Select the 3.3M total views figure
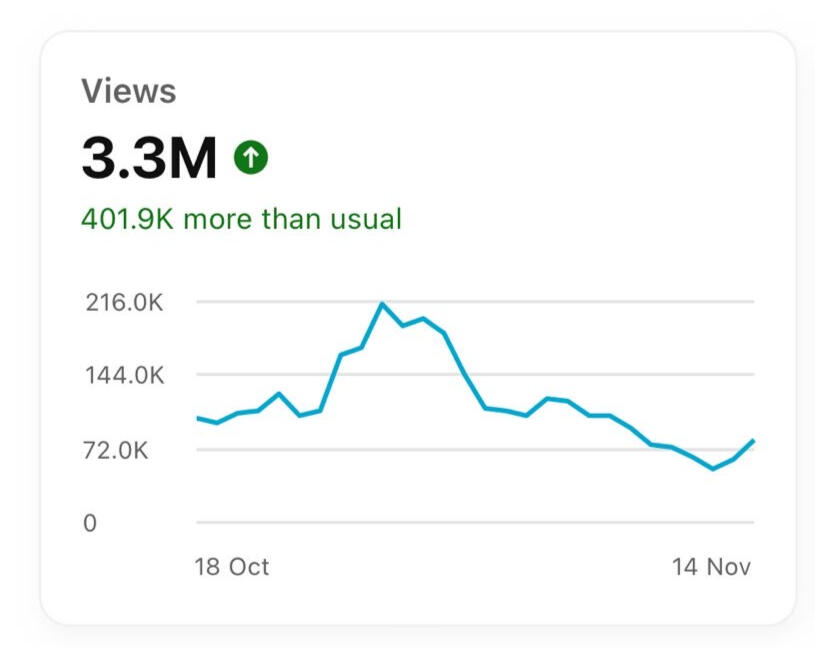This screenshot has width=815, height=648. coord(149,157)
